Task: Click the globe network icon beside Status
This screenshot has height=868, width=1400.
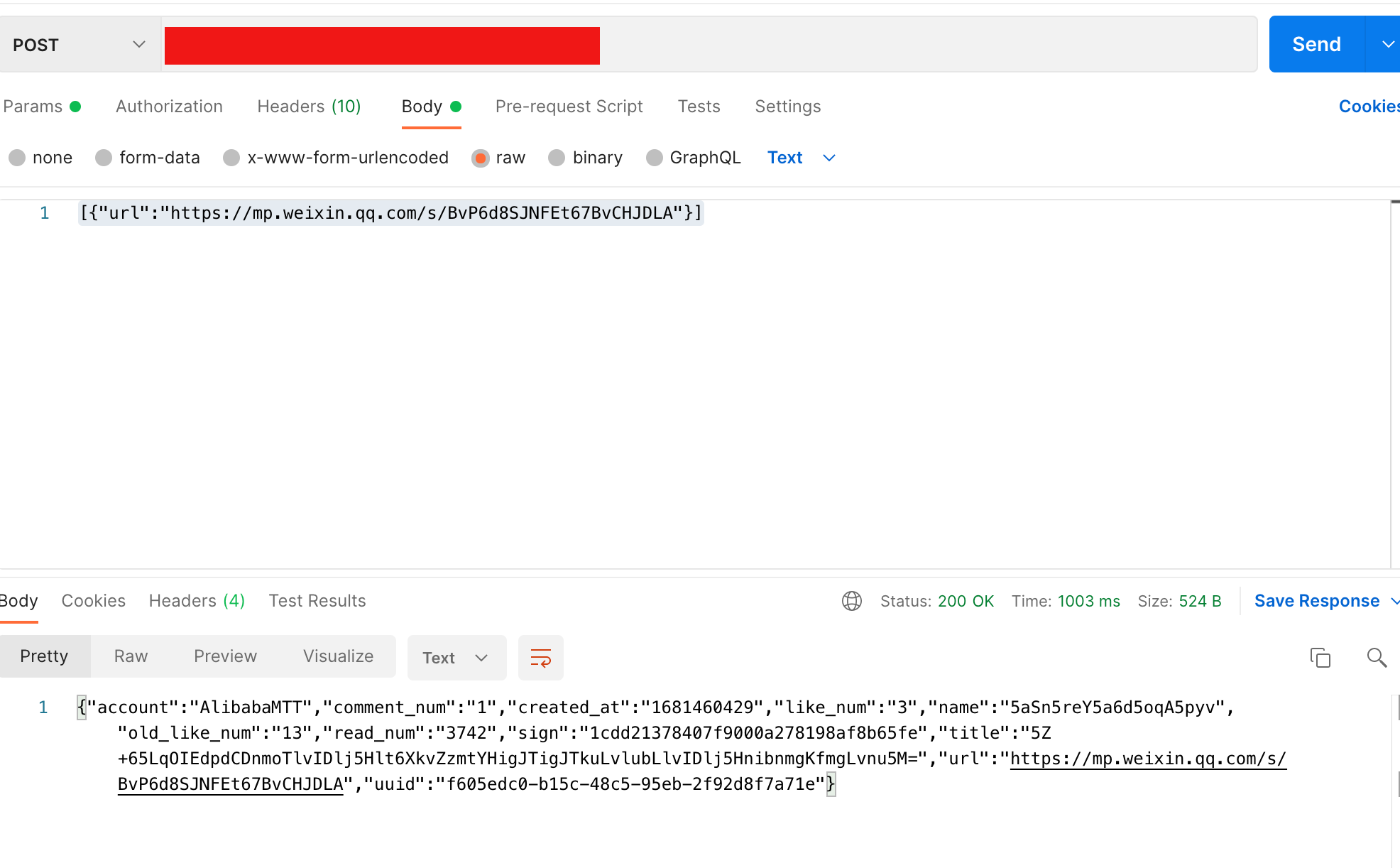Action: [851, 601]
